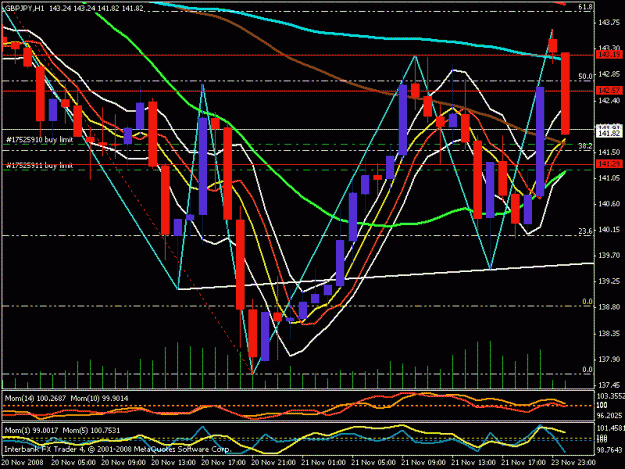Screen dimensions: 625x469
Task: Click the 137.90 price axis value
Action: [609, 359]
